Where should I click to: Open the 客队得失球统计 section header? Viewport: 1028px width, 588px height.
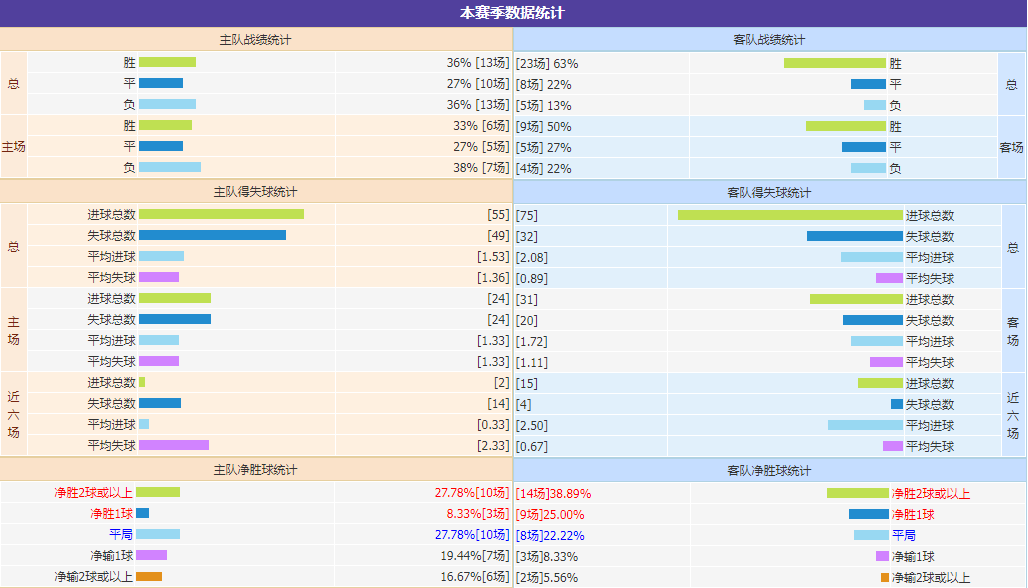pos(769,193)
